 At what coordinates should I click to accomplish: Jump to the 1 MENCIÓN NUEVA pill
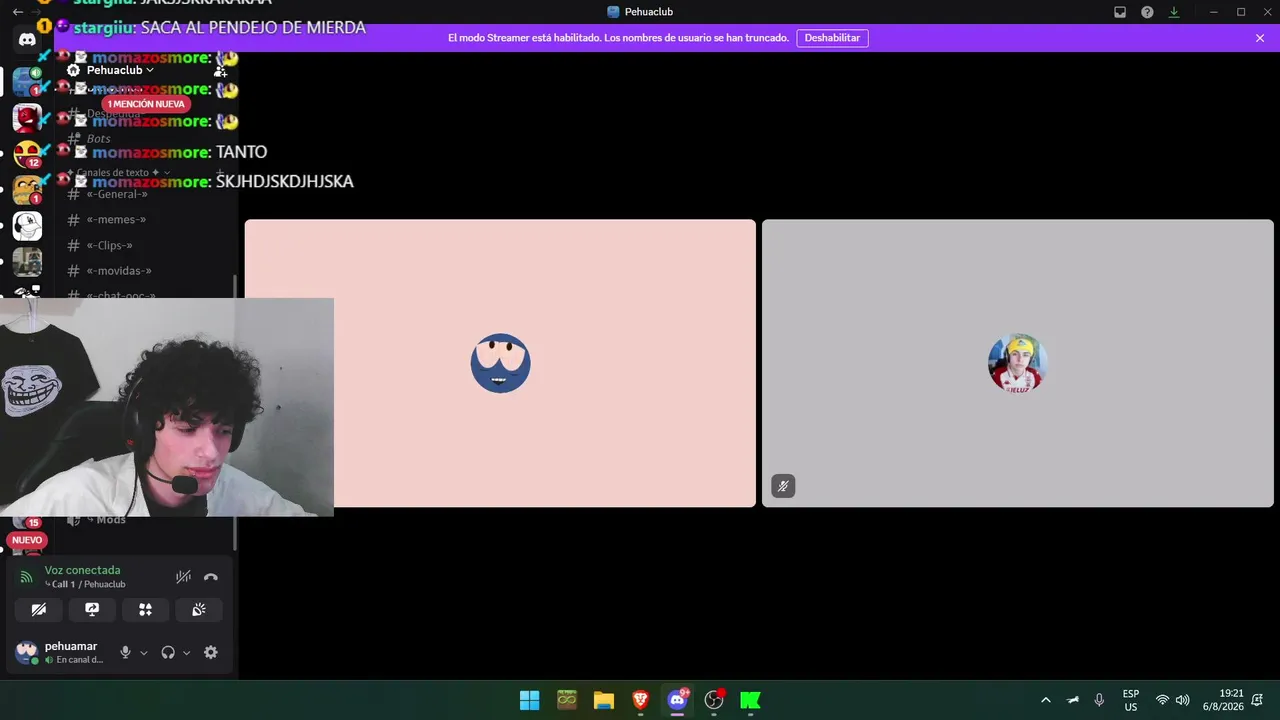click(x=146, y=104)
